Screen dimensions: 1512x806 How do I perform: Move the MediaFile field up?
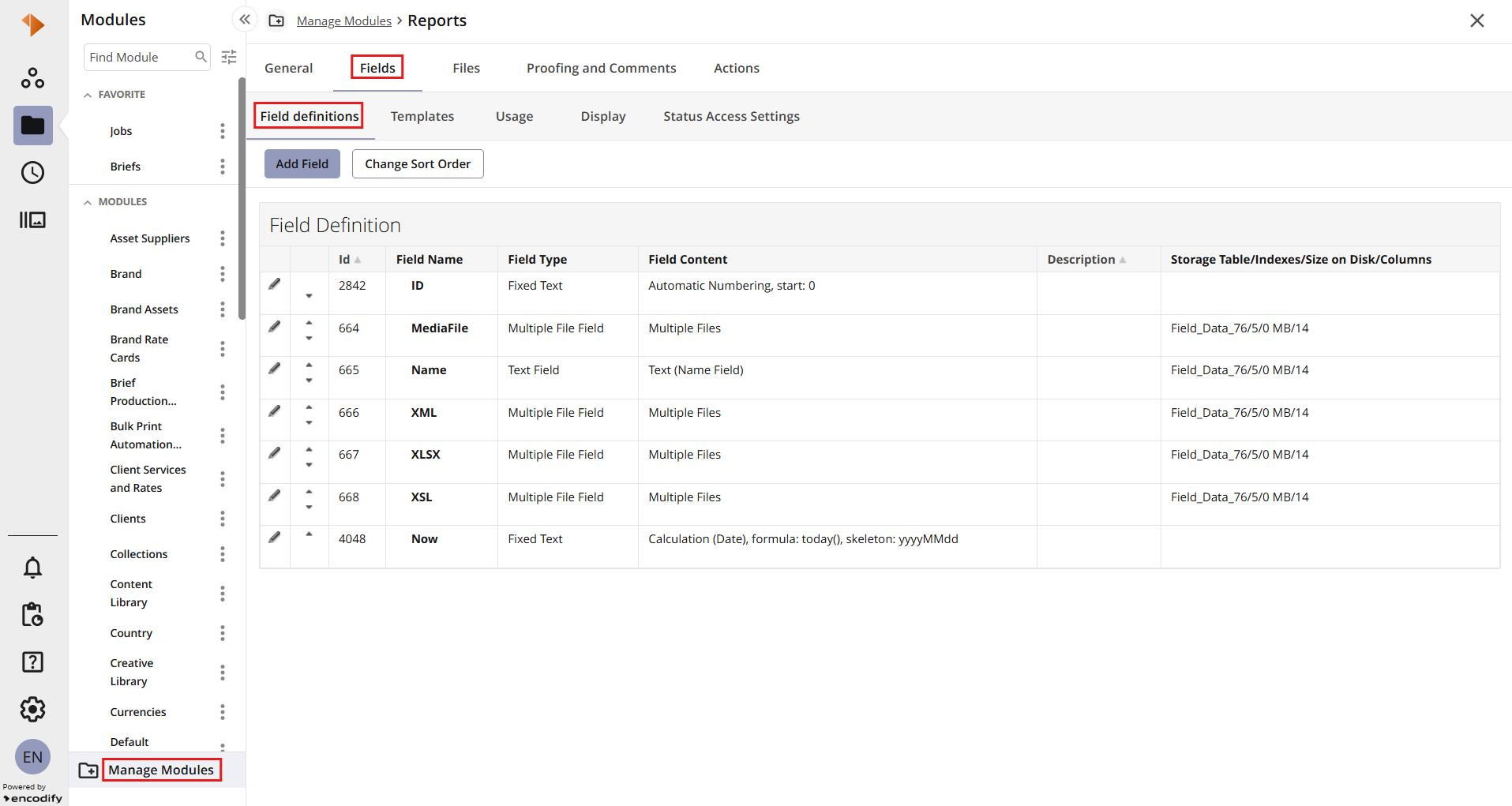tap(310, 323)
